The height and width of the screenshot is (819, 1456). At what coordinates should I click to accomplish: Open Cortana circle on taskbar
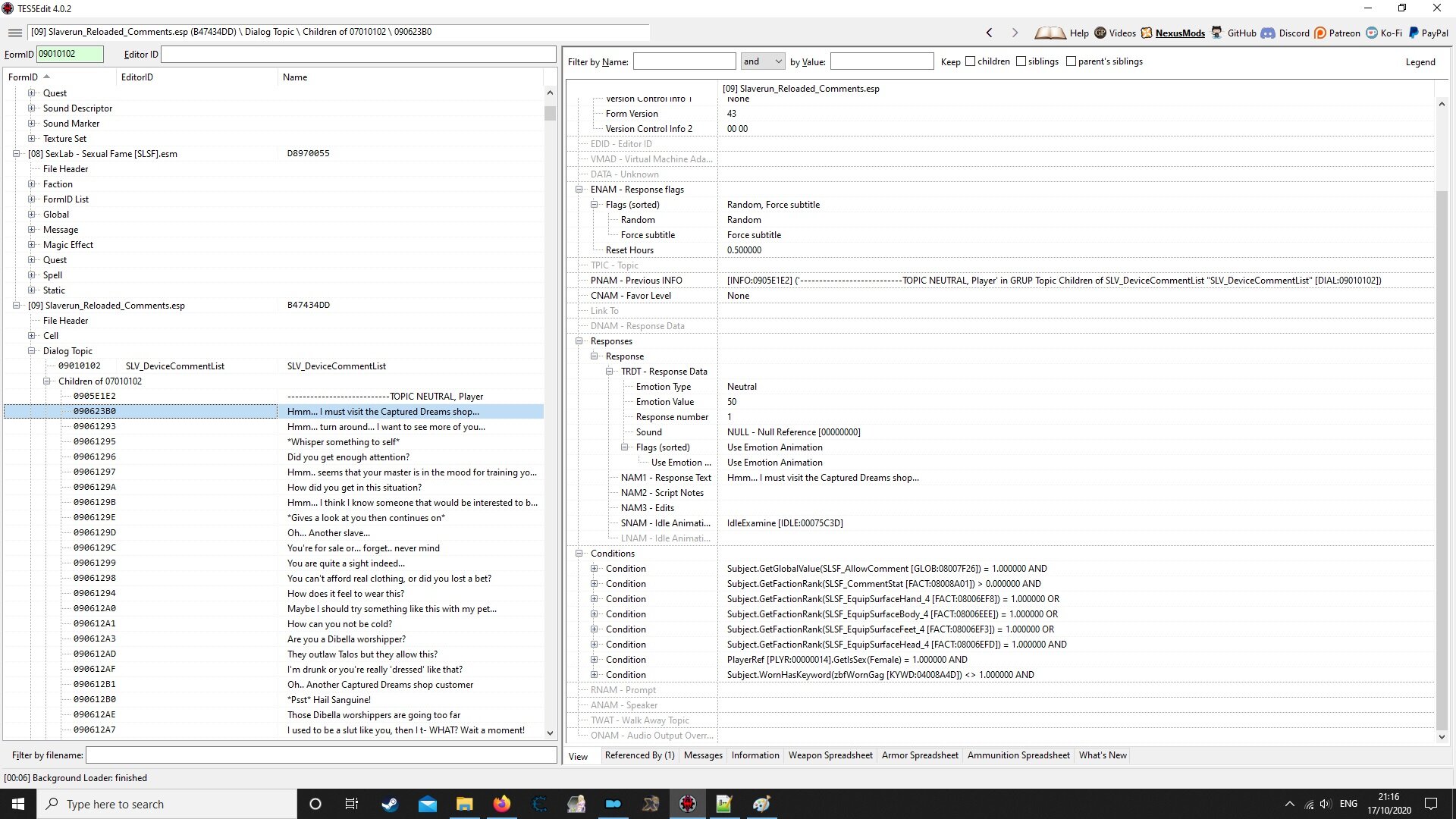click(x=315, y=804)
